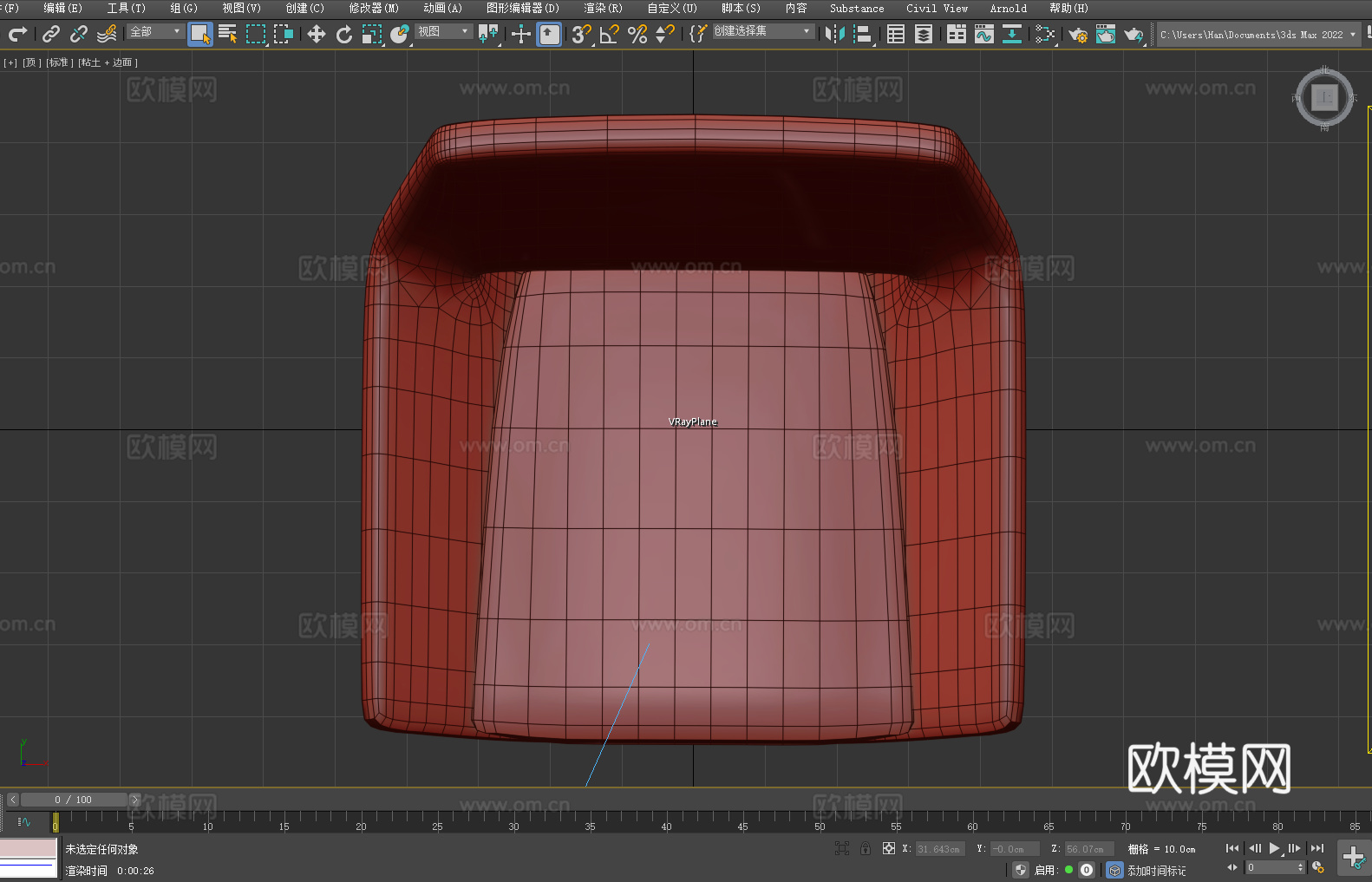
Task: Go to Start frame
Action: [1232, 848]
